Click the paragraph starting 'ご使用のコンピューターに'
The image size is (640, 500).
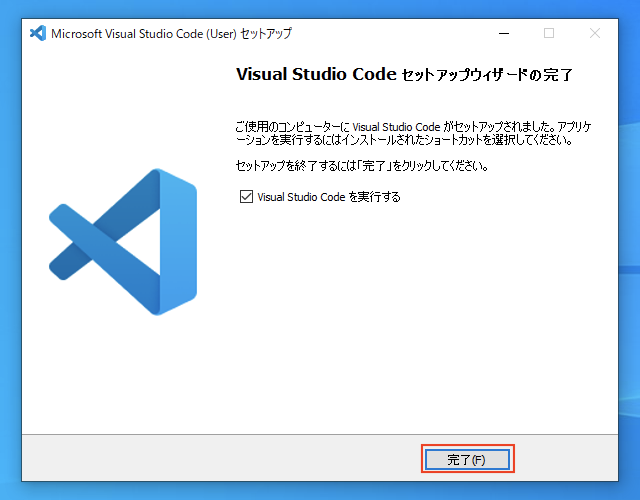[x=413, y=133]
